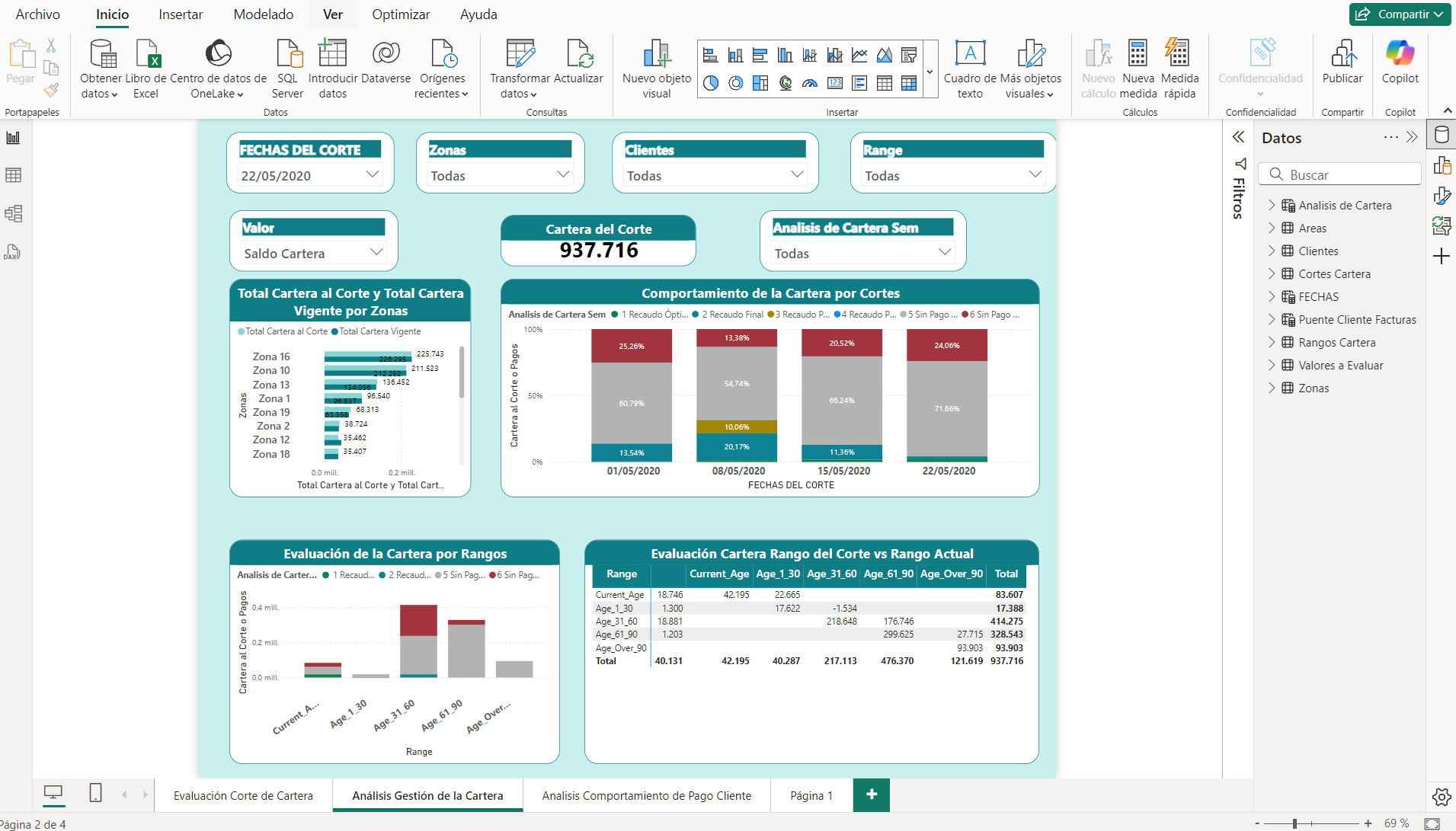Expand Zonas table in Datos pane
The height and width of the screenshot is (831, 1456).
click(1271, 388)
